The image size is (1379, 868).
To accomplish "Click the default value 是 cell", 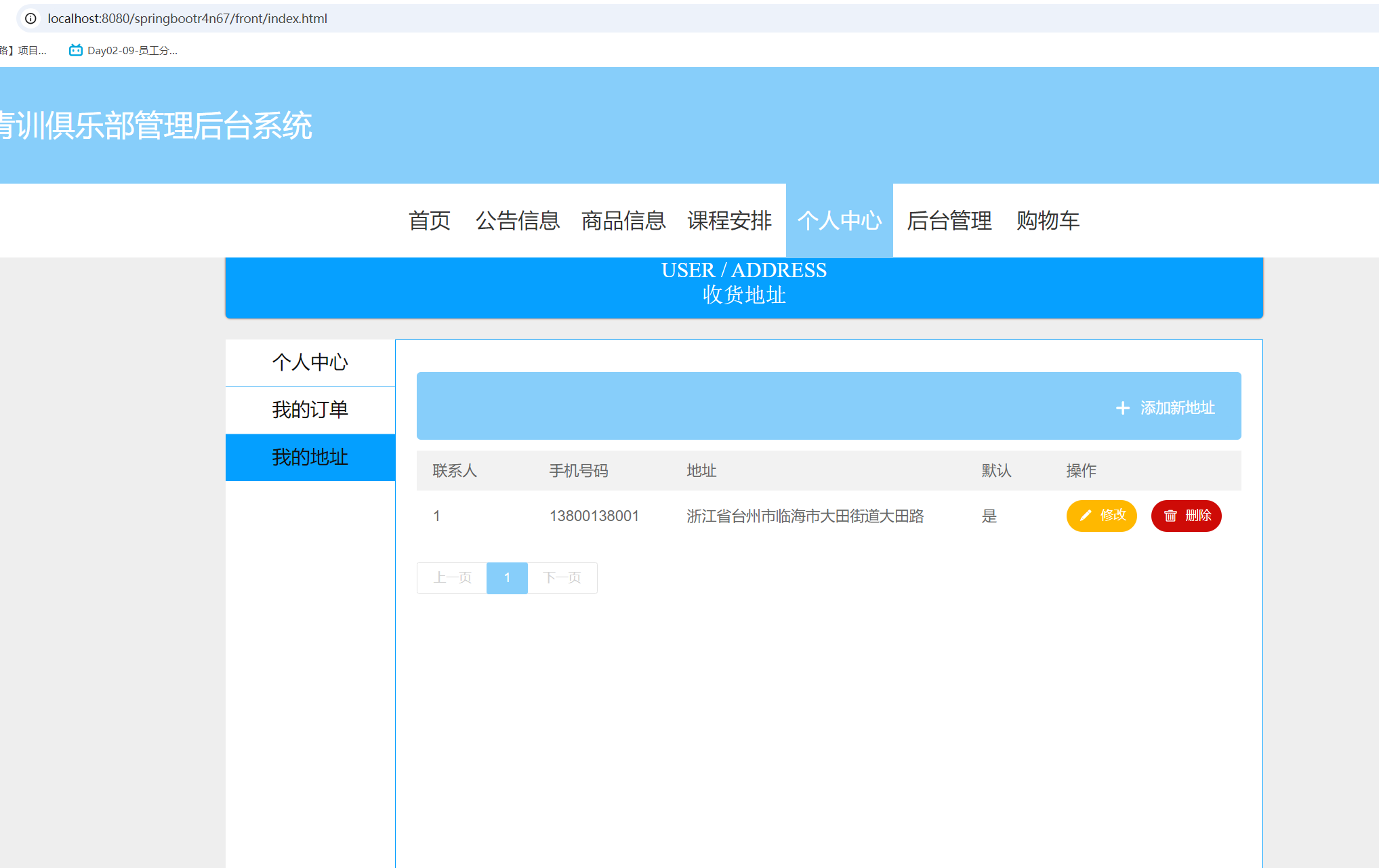I will click(989, 516).
